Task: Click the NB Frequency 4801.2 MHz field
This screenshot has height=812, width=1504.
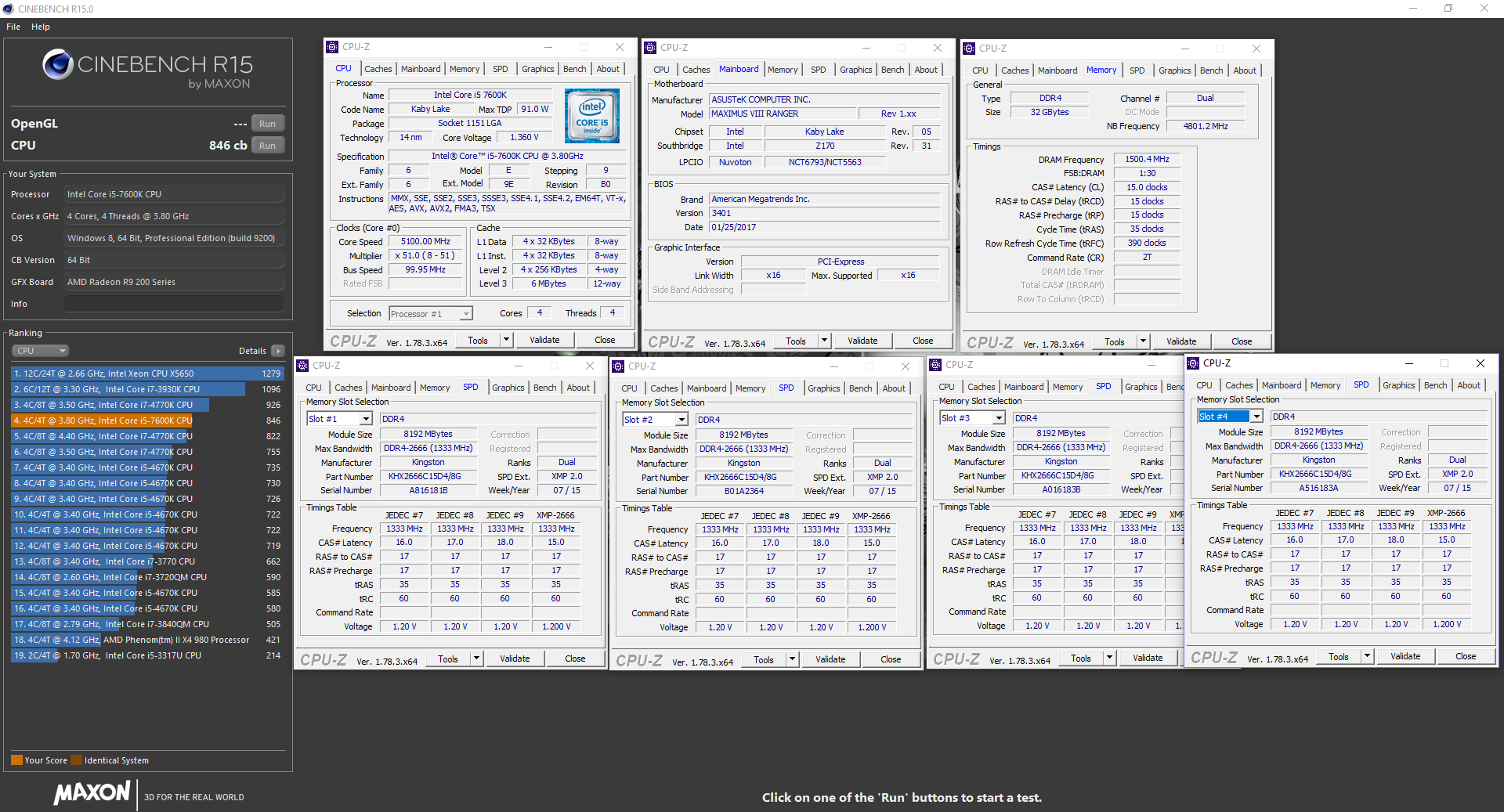Action: pyautogui.click(x=1206, y=126)
